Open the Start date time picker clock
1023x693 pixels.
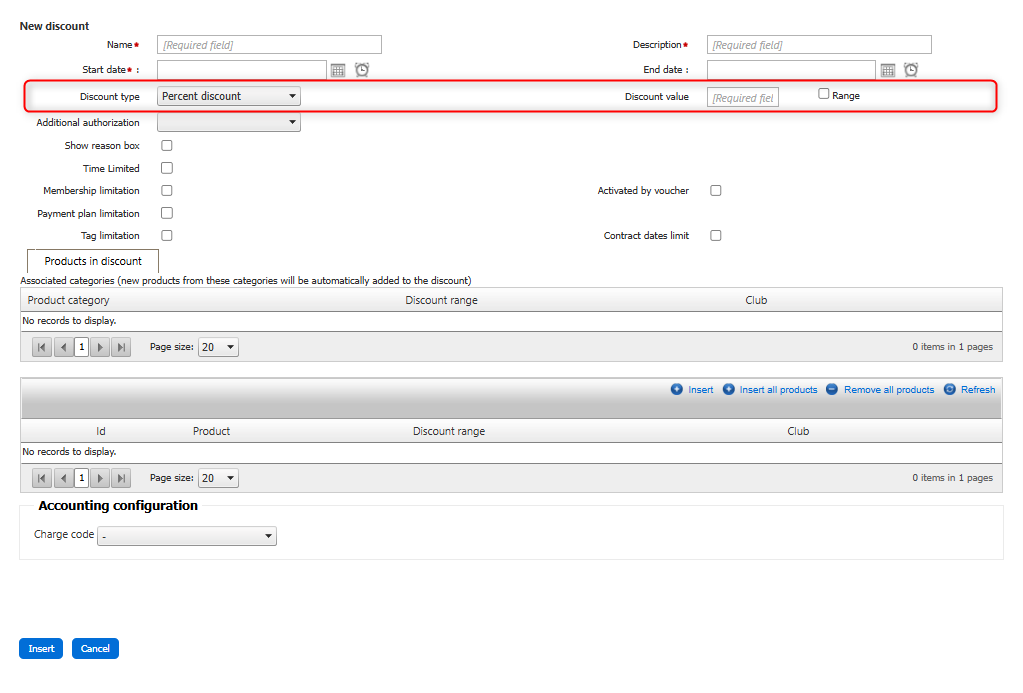point(362,70)
